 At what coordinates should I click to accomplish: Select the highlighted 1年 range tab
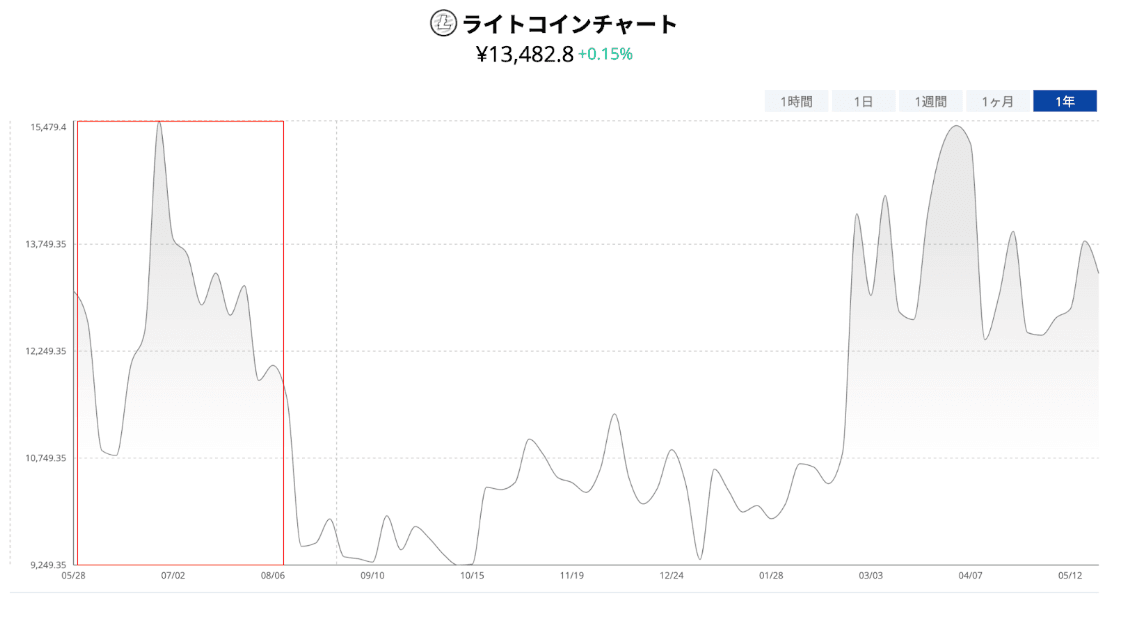[1064, 101]
